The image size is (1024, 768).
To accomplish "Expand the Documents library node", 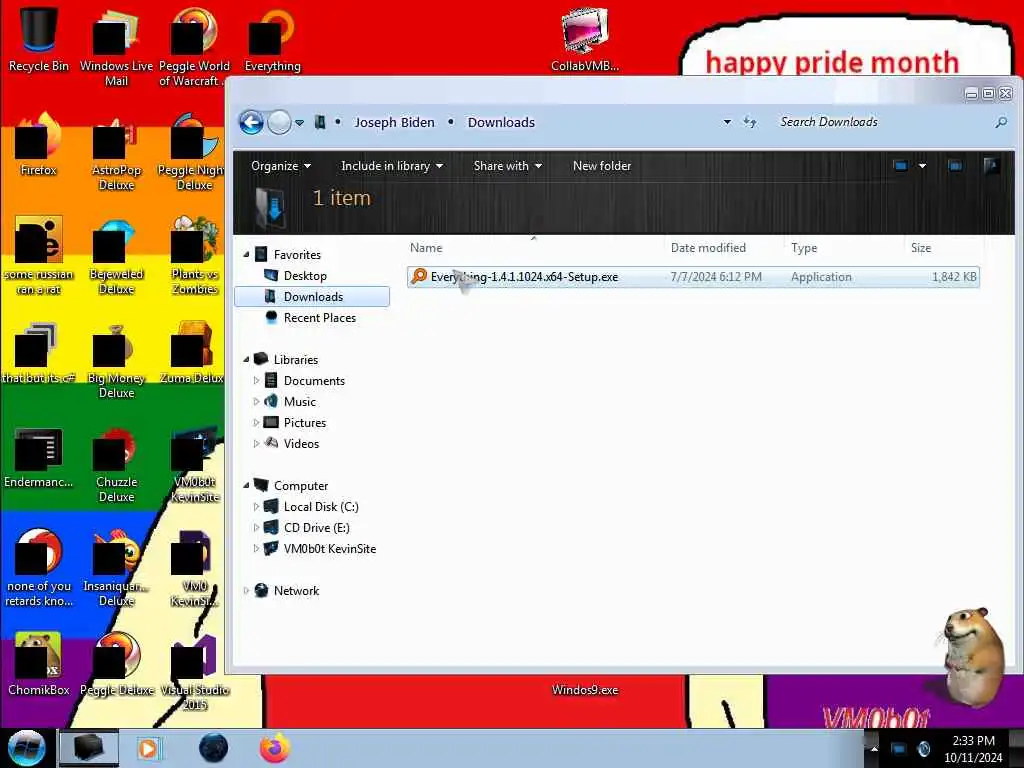I will (256, 381).
